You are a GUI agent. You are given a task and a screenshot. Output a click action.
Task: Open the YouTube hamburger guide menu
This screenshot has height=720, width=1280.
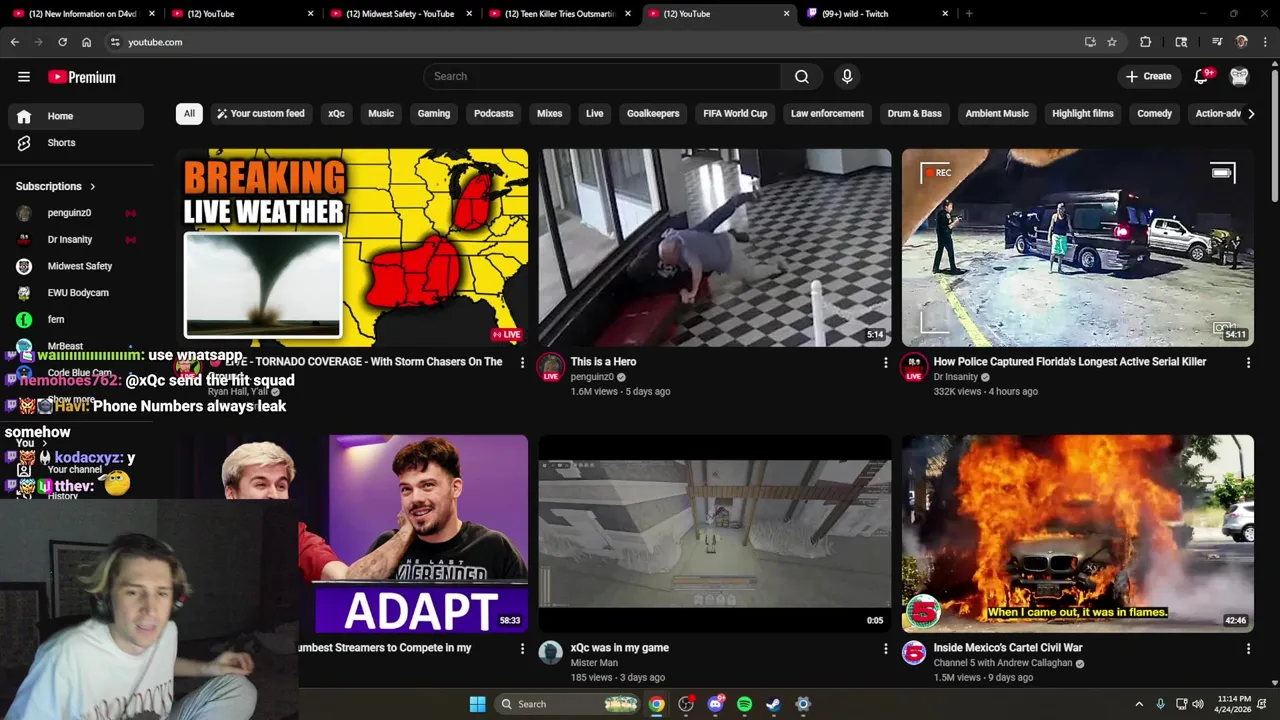click(x=24, y=77)
